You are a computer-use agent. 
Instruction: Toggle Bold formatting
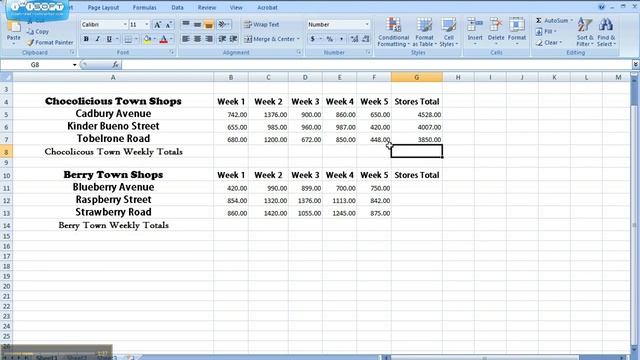[86, 39]
